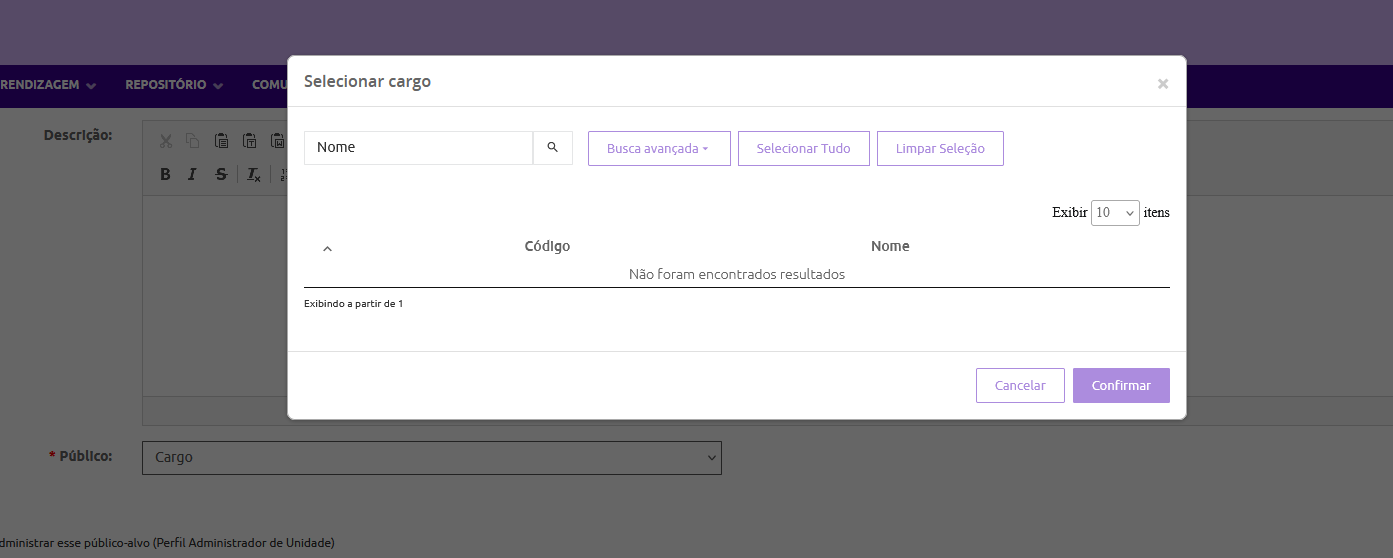Click the Cut scissors icon in editor
Viewport: 1393px width, 558px height.
[x=166, y=141]
